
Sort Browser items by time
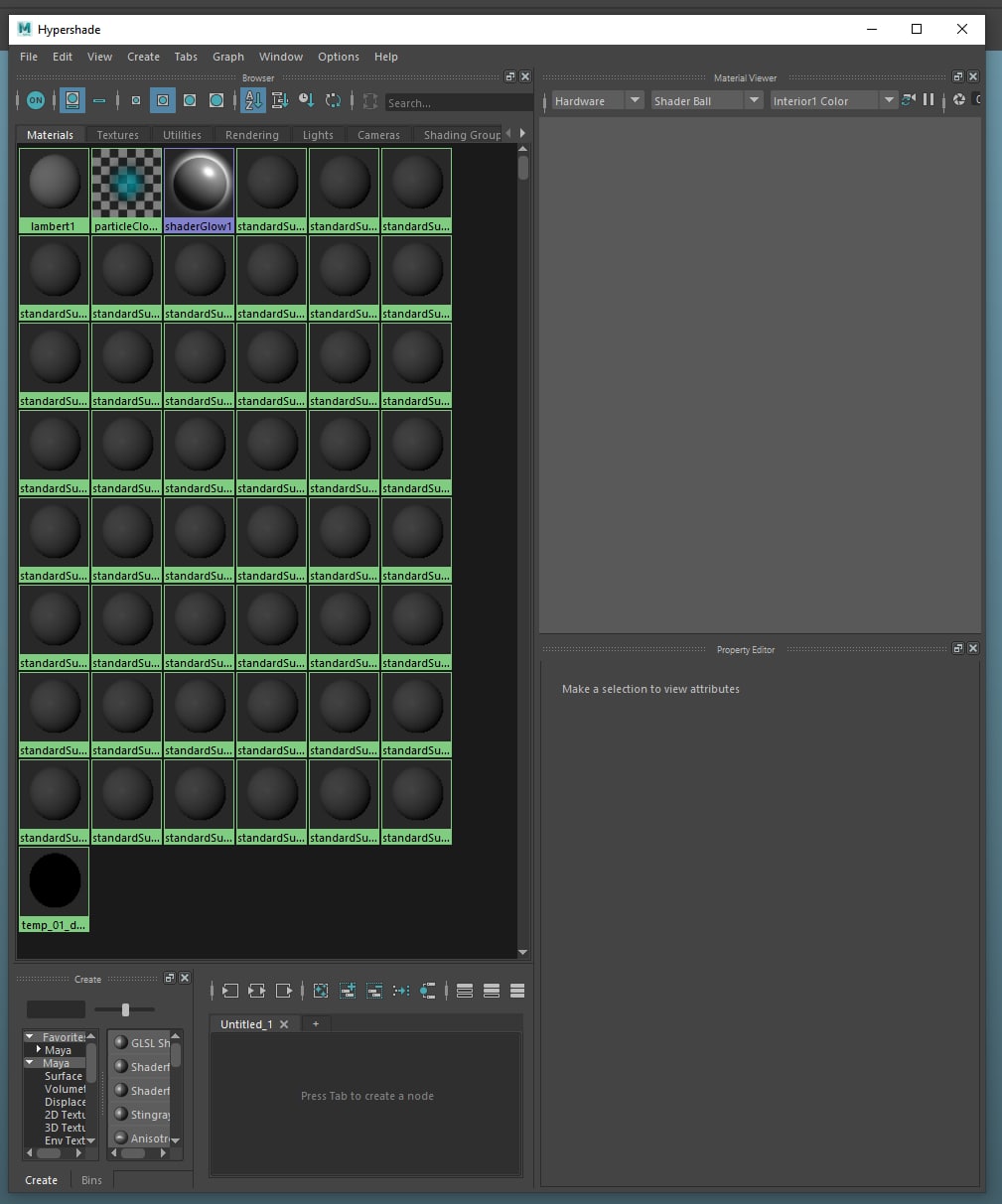[x=307, y=100]
